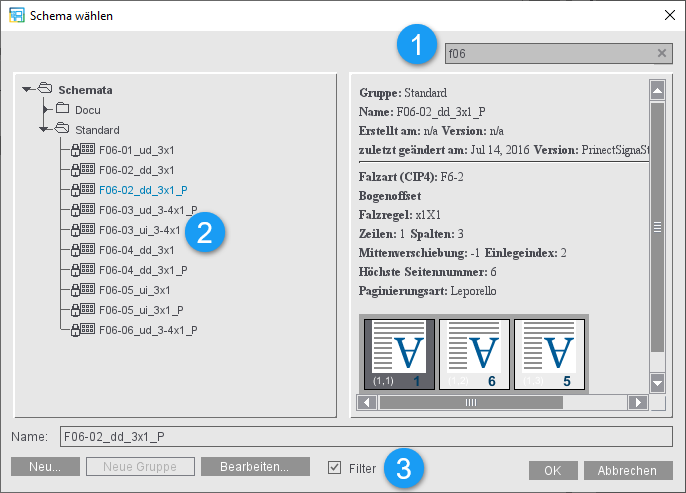The width and height of the screenshot is (686, 493).
Task: Select scheme F06-03_ud_3-4x1_P
Action: 148,210
